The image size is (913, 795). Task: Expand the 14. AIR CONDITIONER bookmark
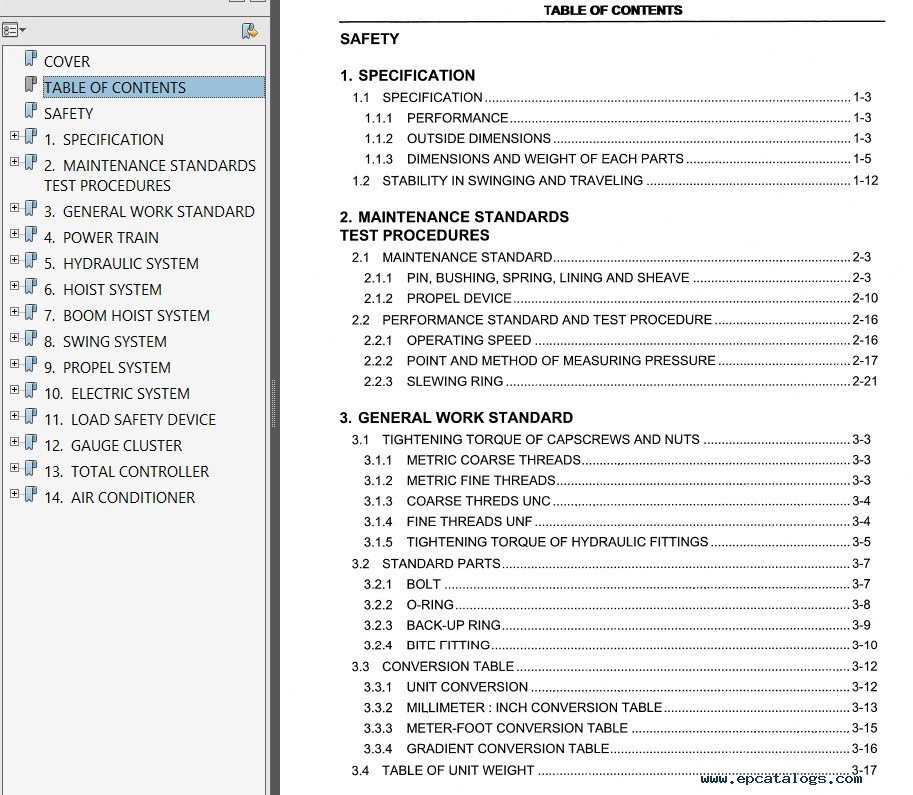click(15, 493)
